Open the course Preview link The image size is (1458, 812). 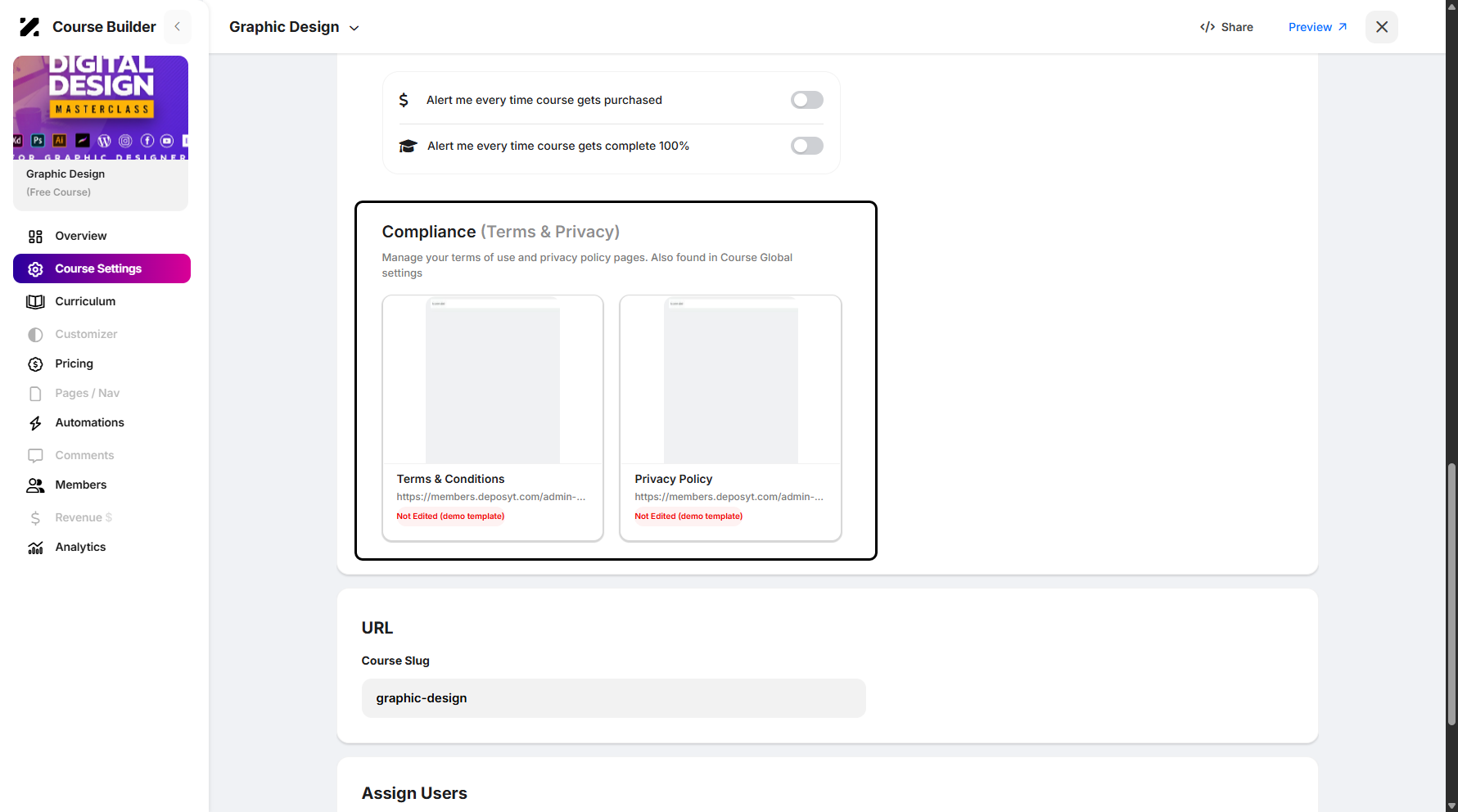(1317, 27)
